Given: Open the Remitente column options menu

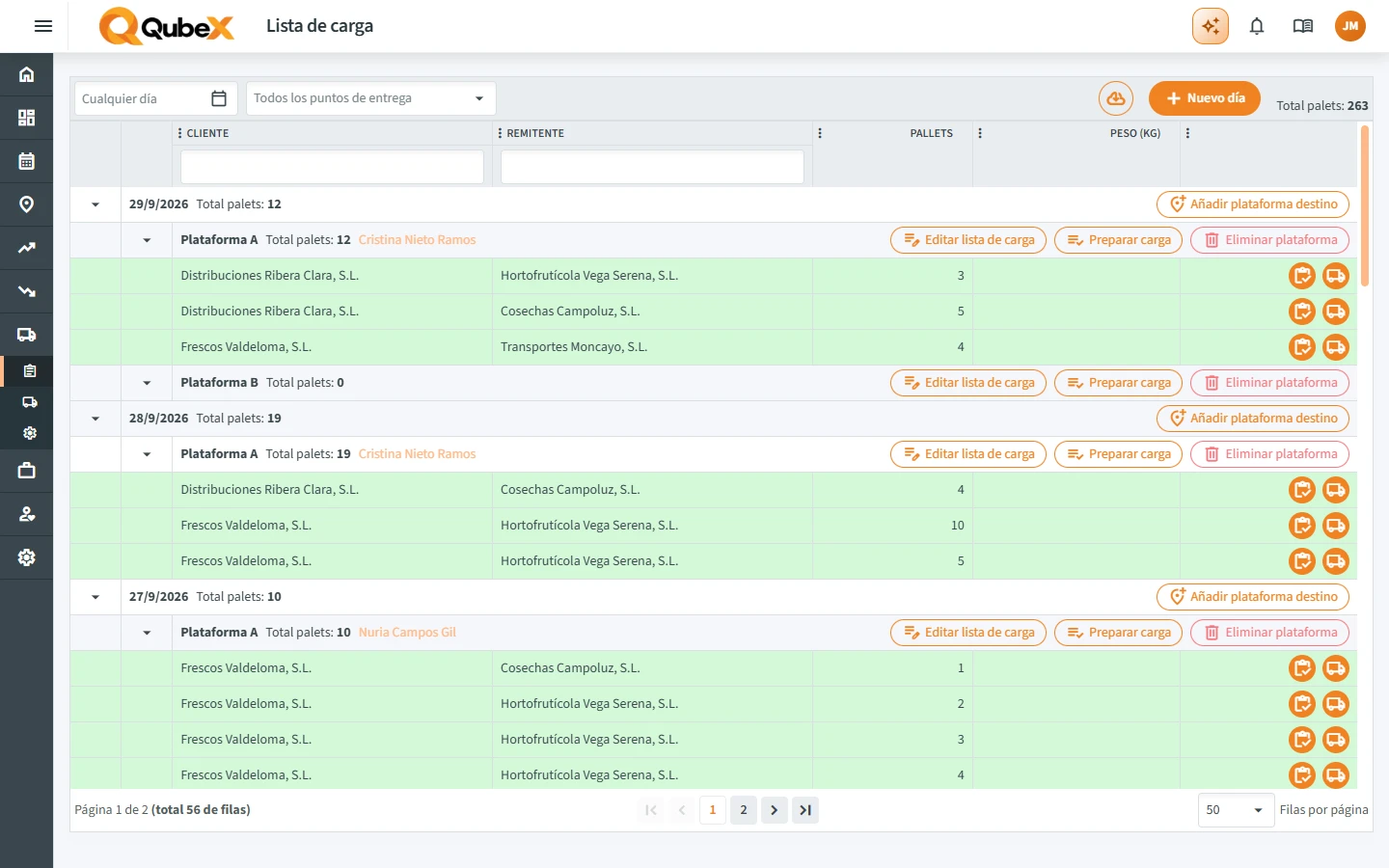Looking at the screenshot, I should pos(500,133).
